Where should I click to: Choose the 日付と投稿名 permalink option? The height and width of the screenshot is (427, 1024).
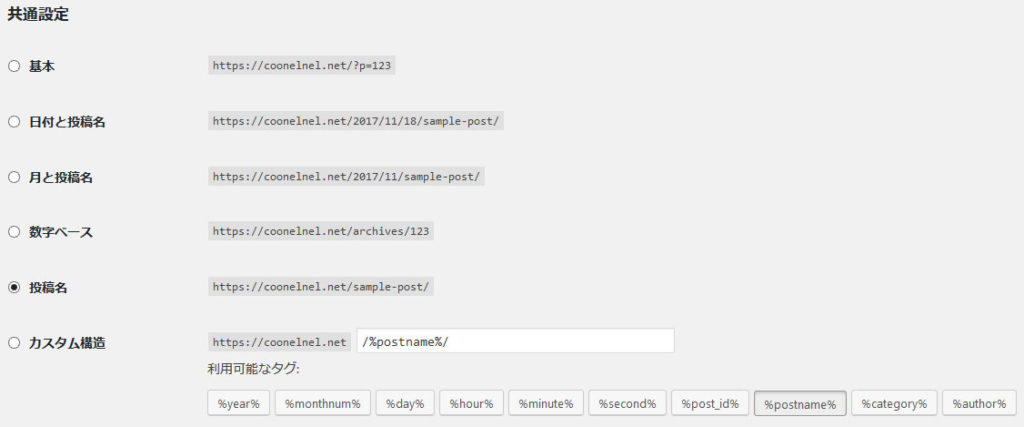click(x=14, y=122)
